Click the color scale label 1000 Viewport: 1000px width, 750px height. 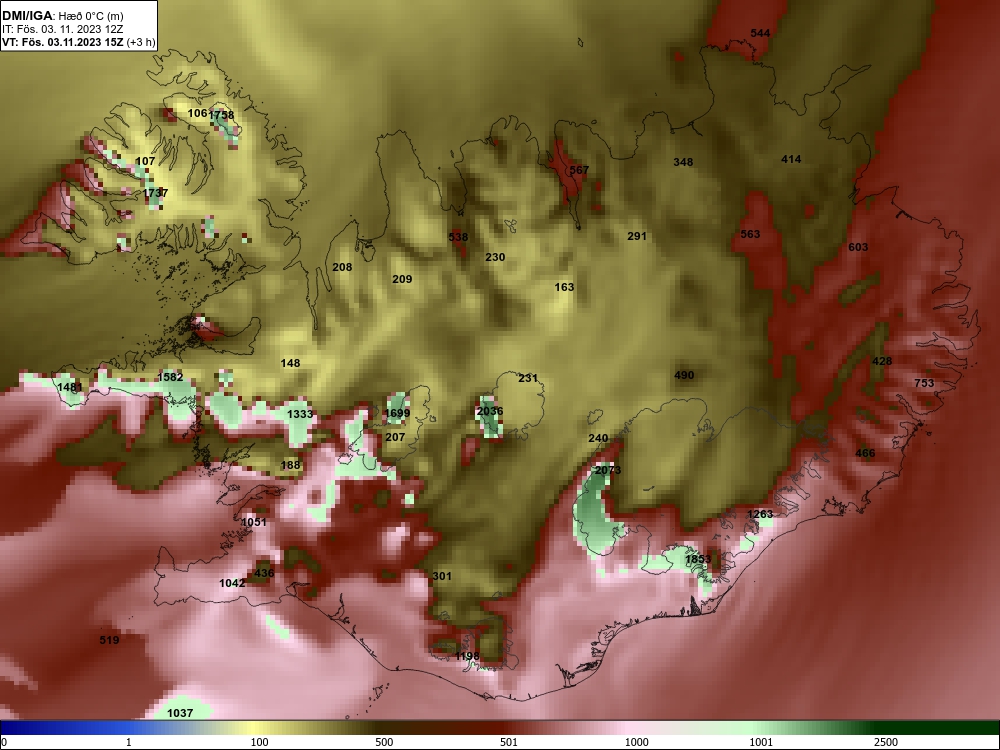click(636, 742)
